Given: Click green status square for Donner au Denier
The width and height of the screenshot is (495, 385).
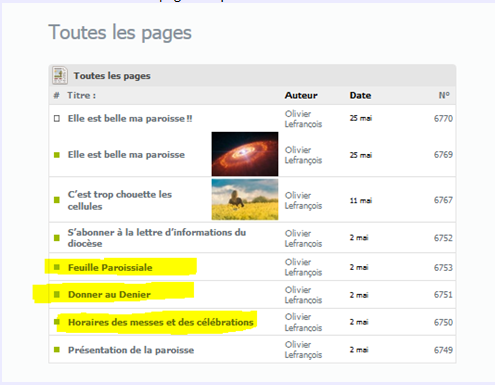Looking at the screenshot, I should pyautogui.click(x=57, y=295).
